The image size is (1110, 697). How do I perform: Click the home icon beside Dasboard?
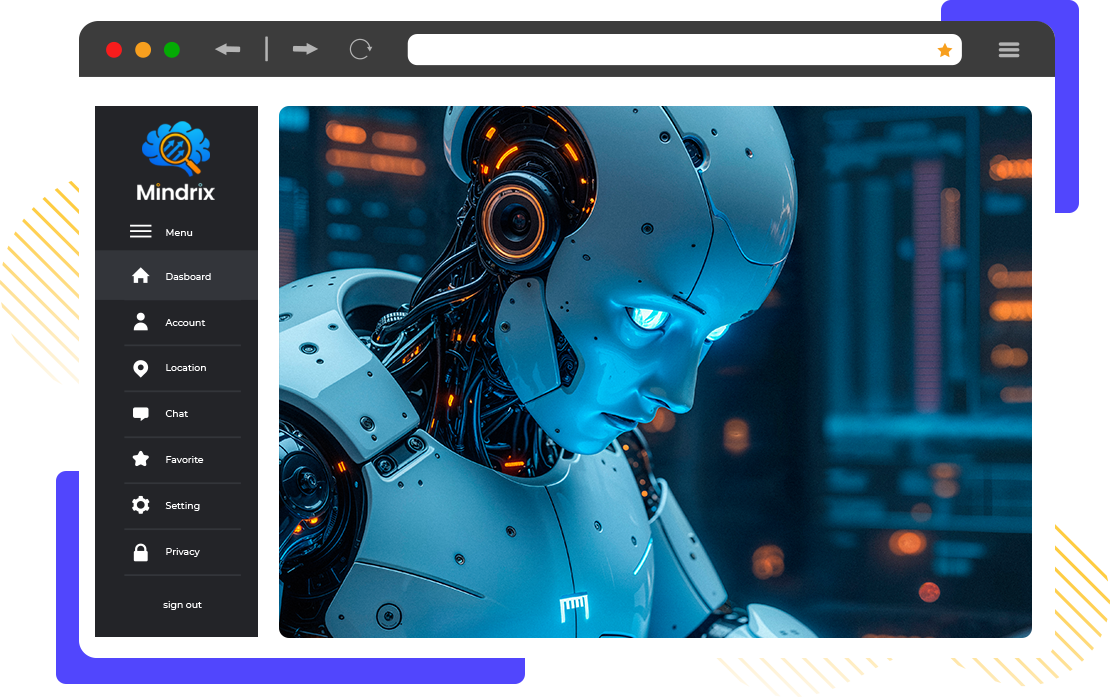click(x=141, y=276)
